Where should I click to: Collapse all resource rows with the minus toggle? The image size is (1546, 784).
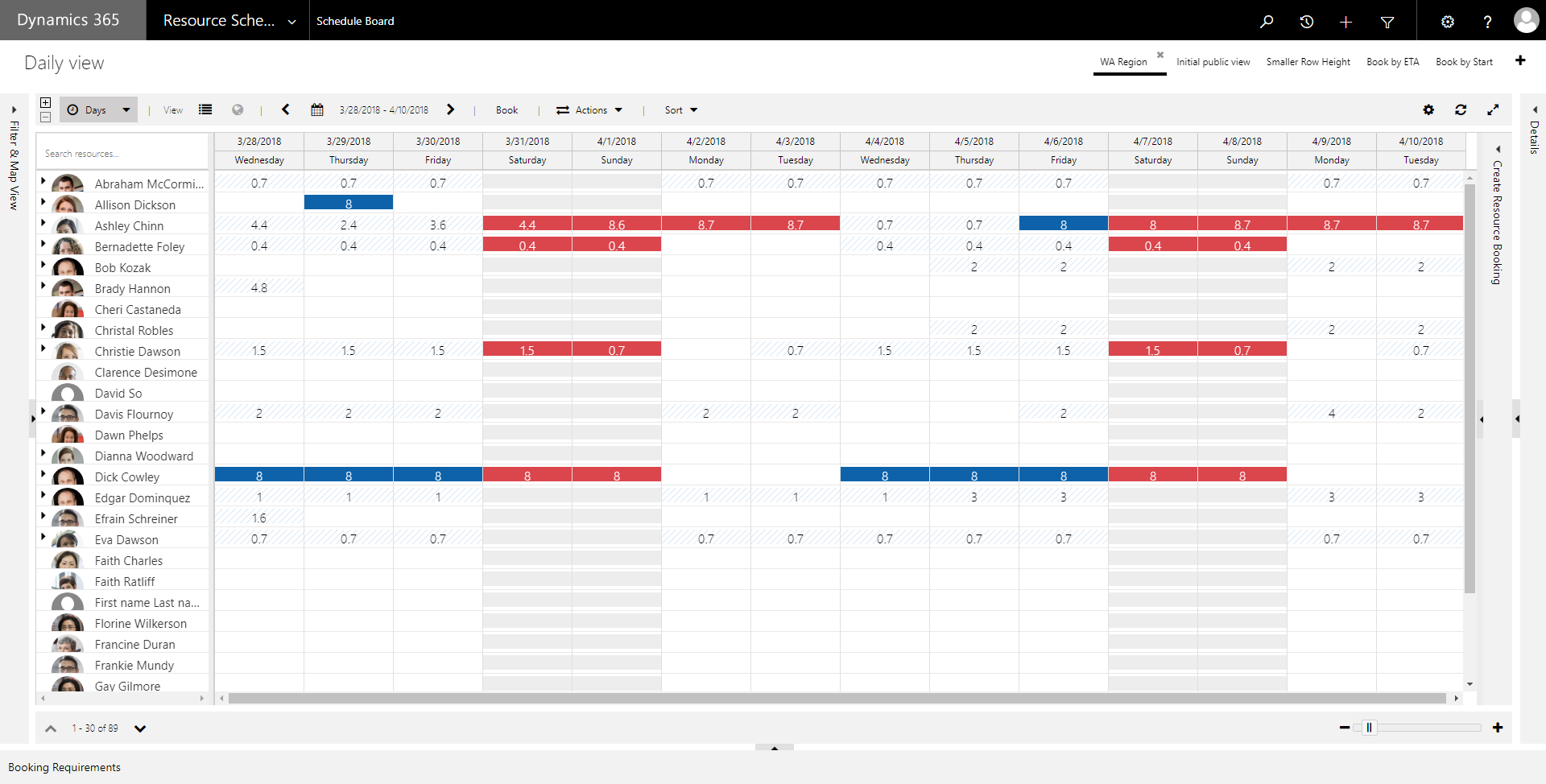pyautogui.click(x=45, y=118)
